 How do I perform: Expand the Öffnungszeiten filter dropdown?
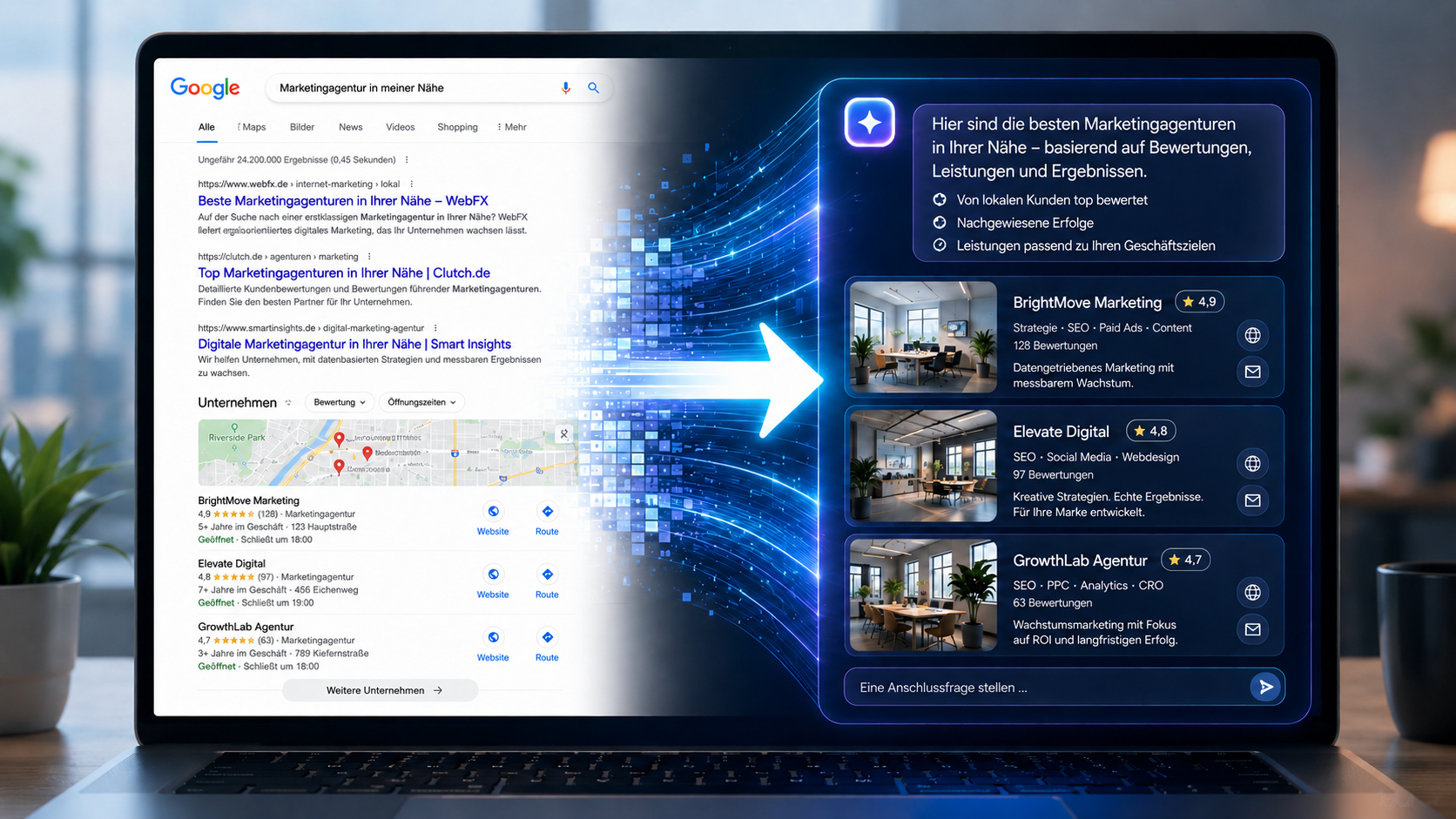pyautogui.click(x=422, y=402)
